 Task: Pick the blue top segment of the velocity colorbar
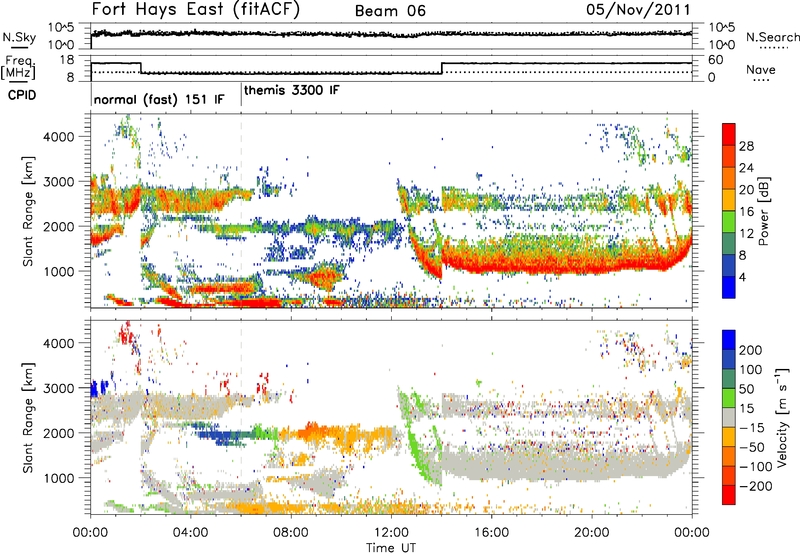[x=729, y=340]
